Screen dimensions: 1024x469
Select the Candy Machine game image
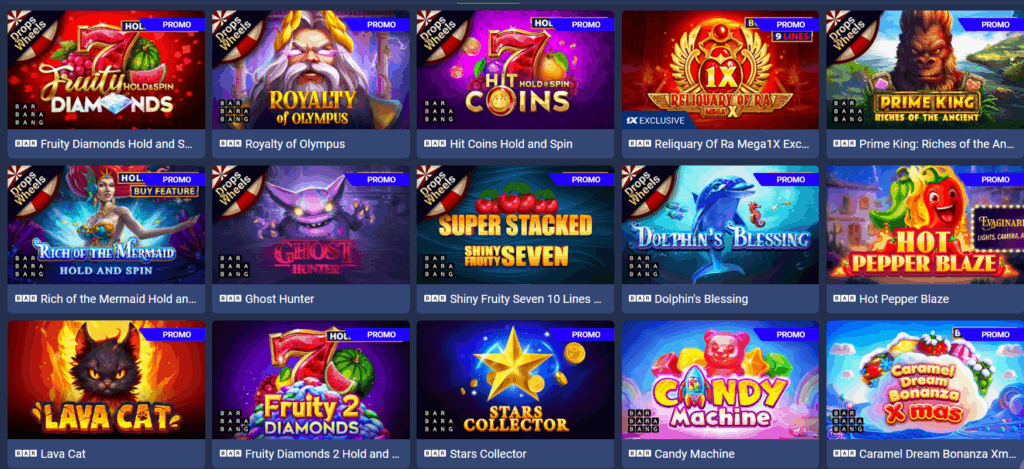click(x=720, y=380)
